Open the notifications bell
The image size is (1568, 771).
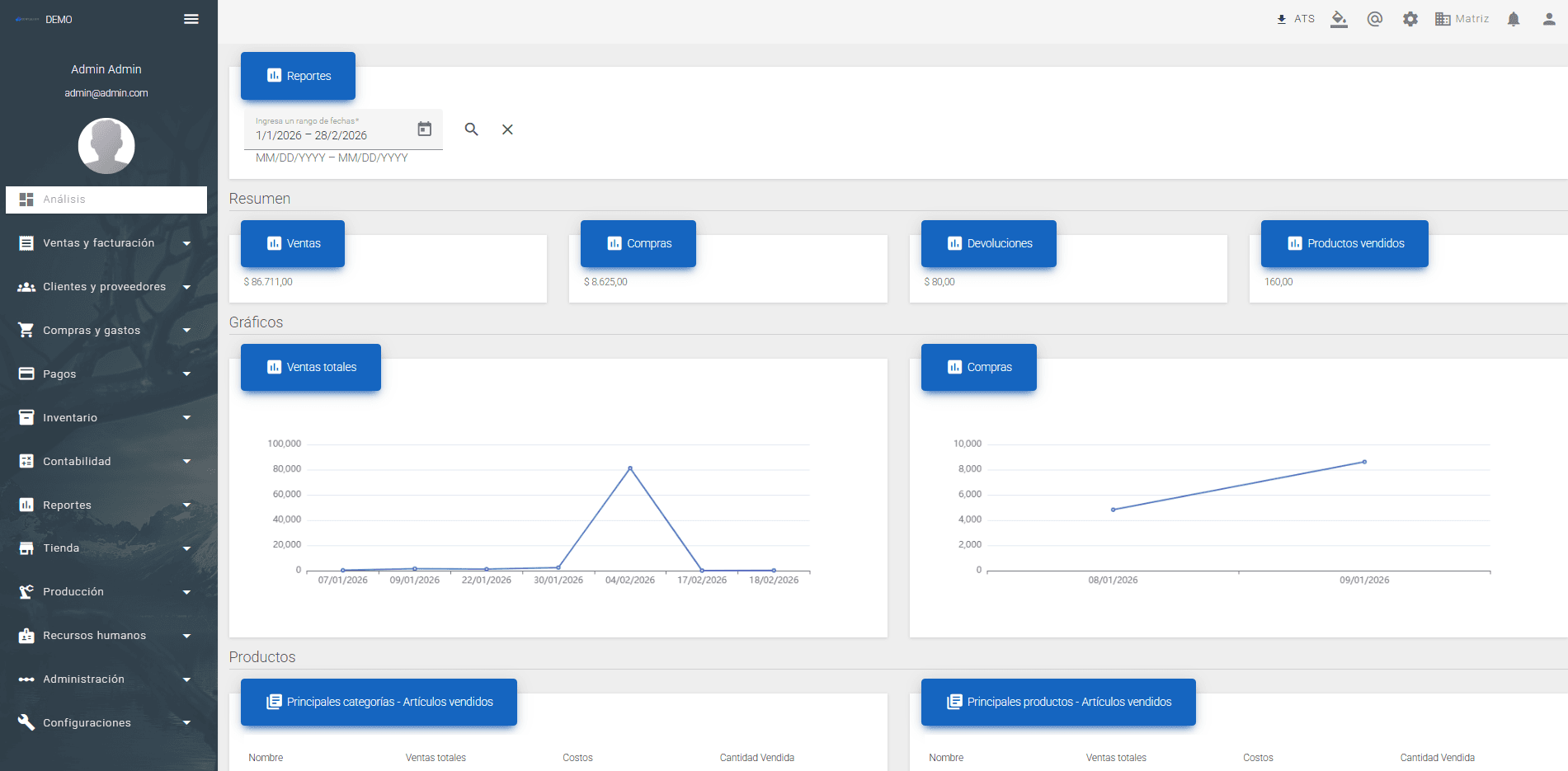[1514, 19]
